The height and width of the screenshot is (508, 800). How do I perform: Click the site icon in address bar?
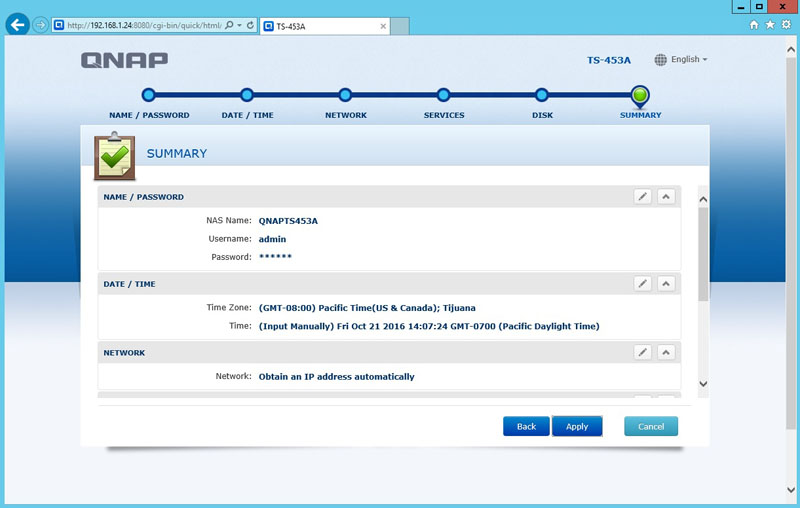point(59,24)
